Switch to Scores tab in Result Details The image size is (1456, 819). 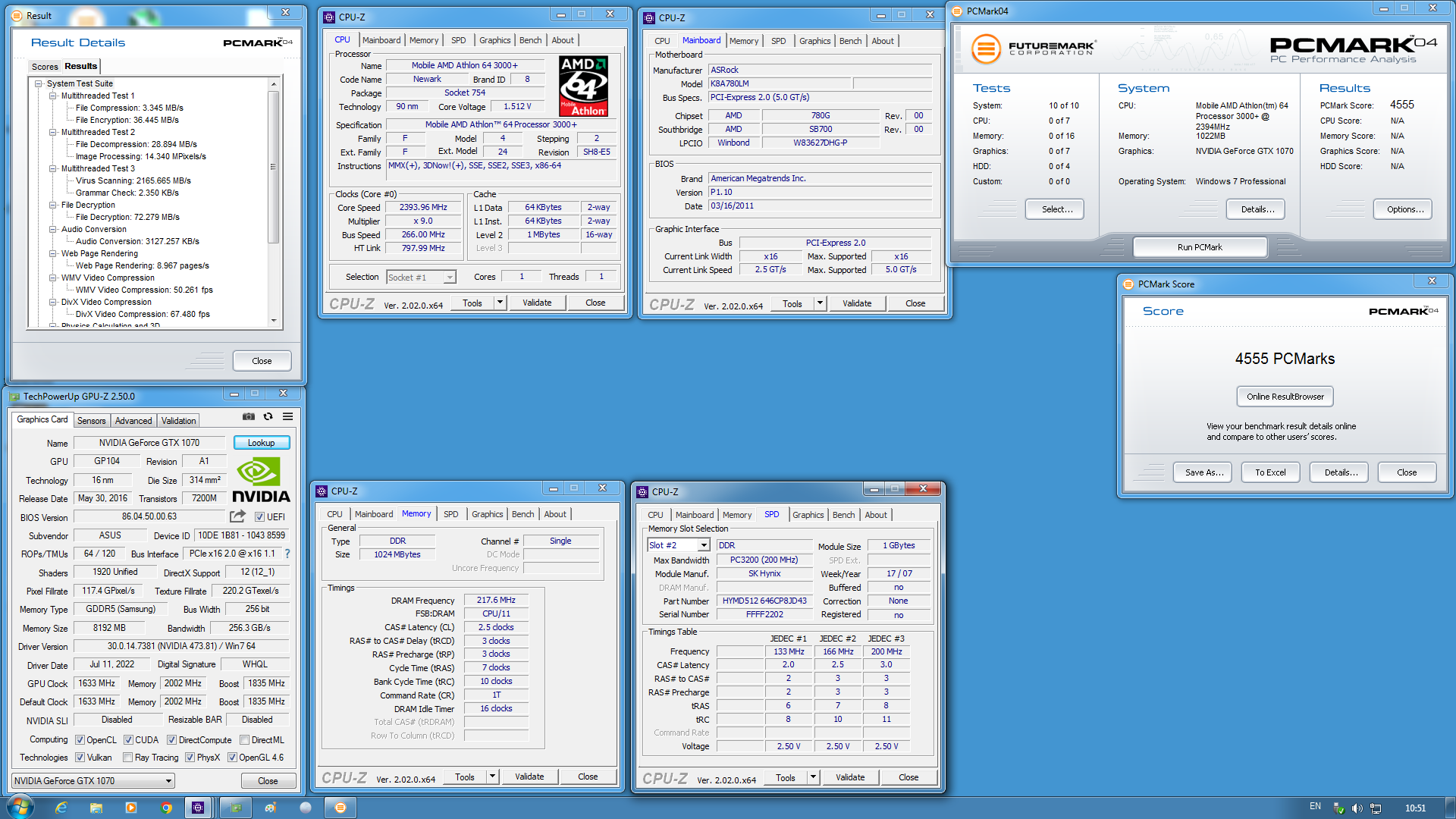click(44, 67)
